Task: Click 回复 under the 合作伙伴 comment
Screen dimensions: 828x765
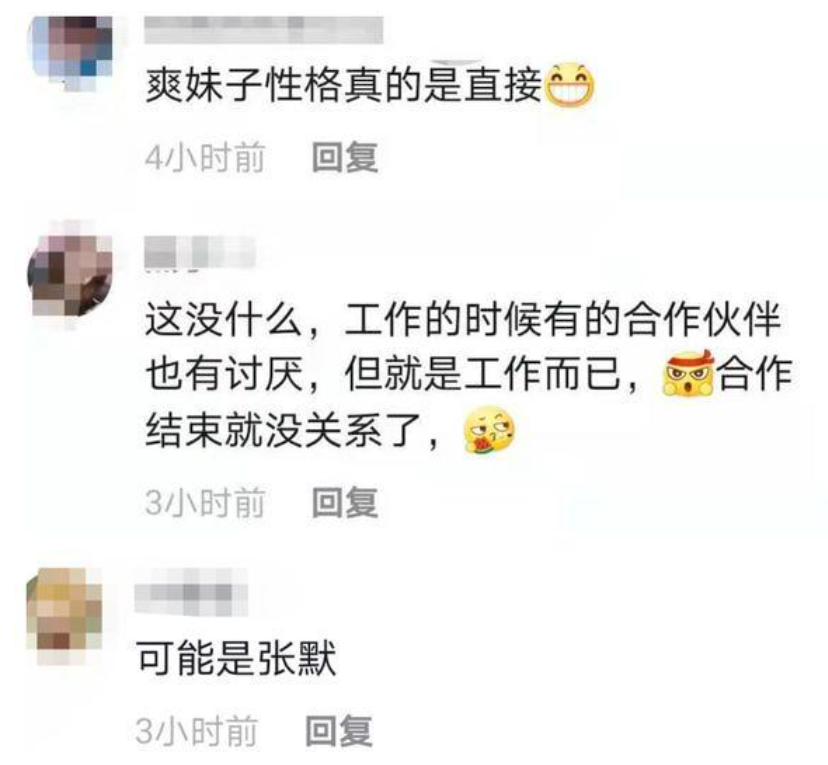Action: (345, 502)
